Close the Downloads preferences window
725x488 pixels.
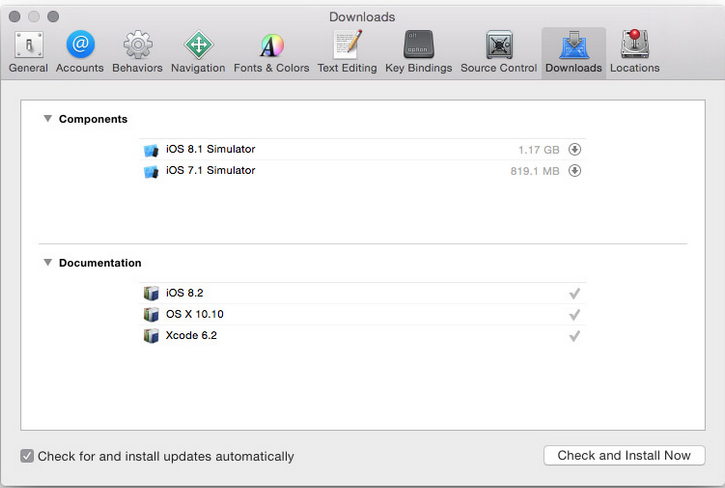[15, 17]
